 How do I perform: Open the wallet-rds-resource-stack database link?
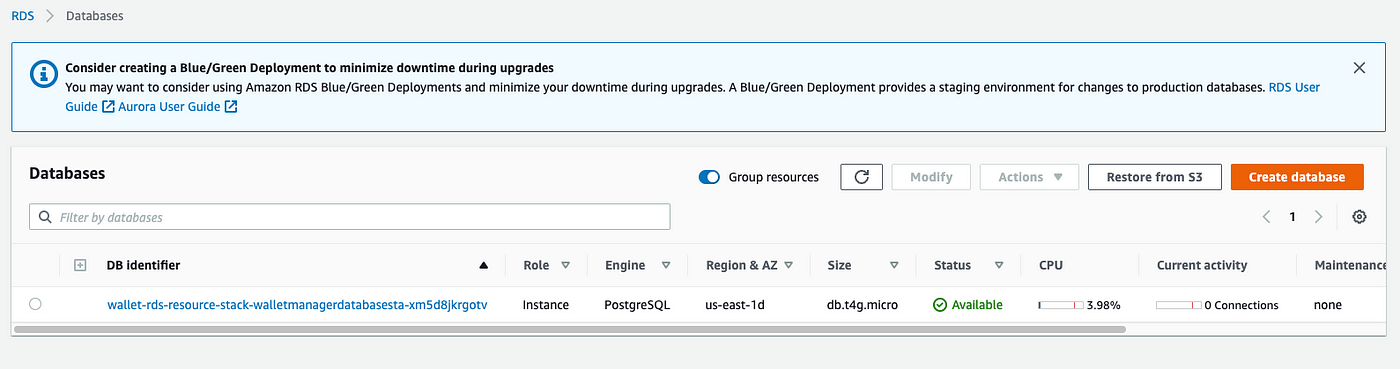pos(297,305)
